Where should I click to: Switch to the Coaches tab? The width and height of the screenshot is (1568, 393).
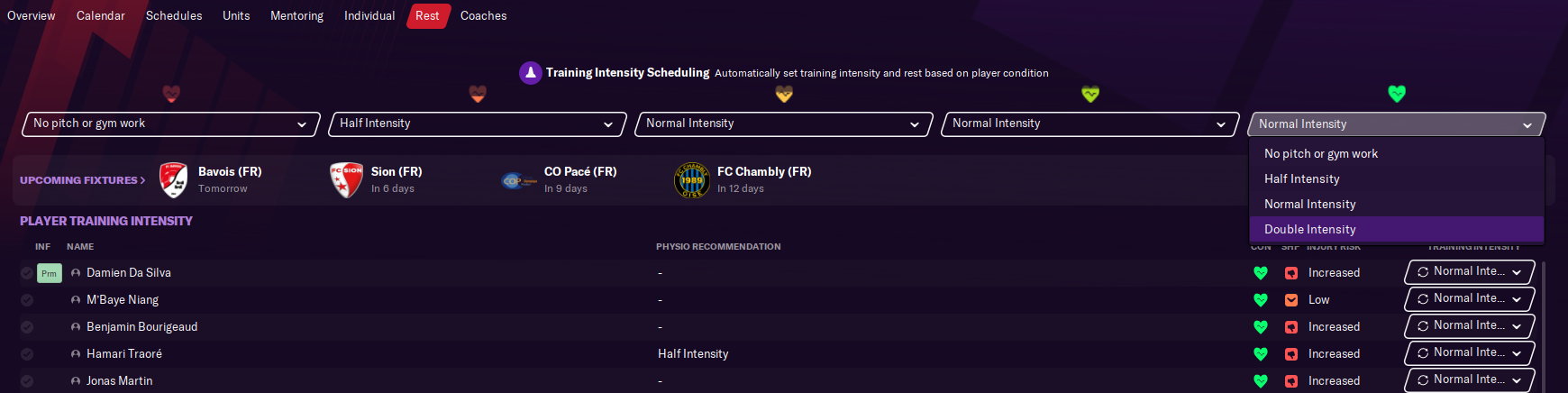[x=483, y=16]
